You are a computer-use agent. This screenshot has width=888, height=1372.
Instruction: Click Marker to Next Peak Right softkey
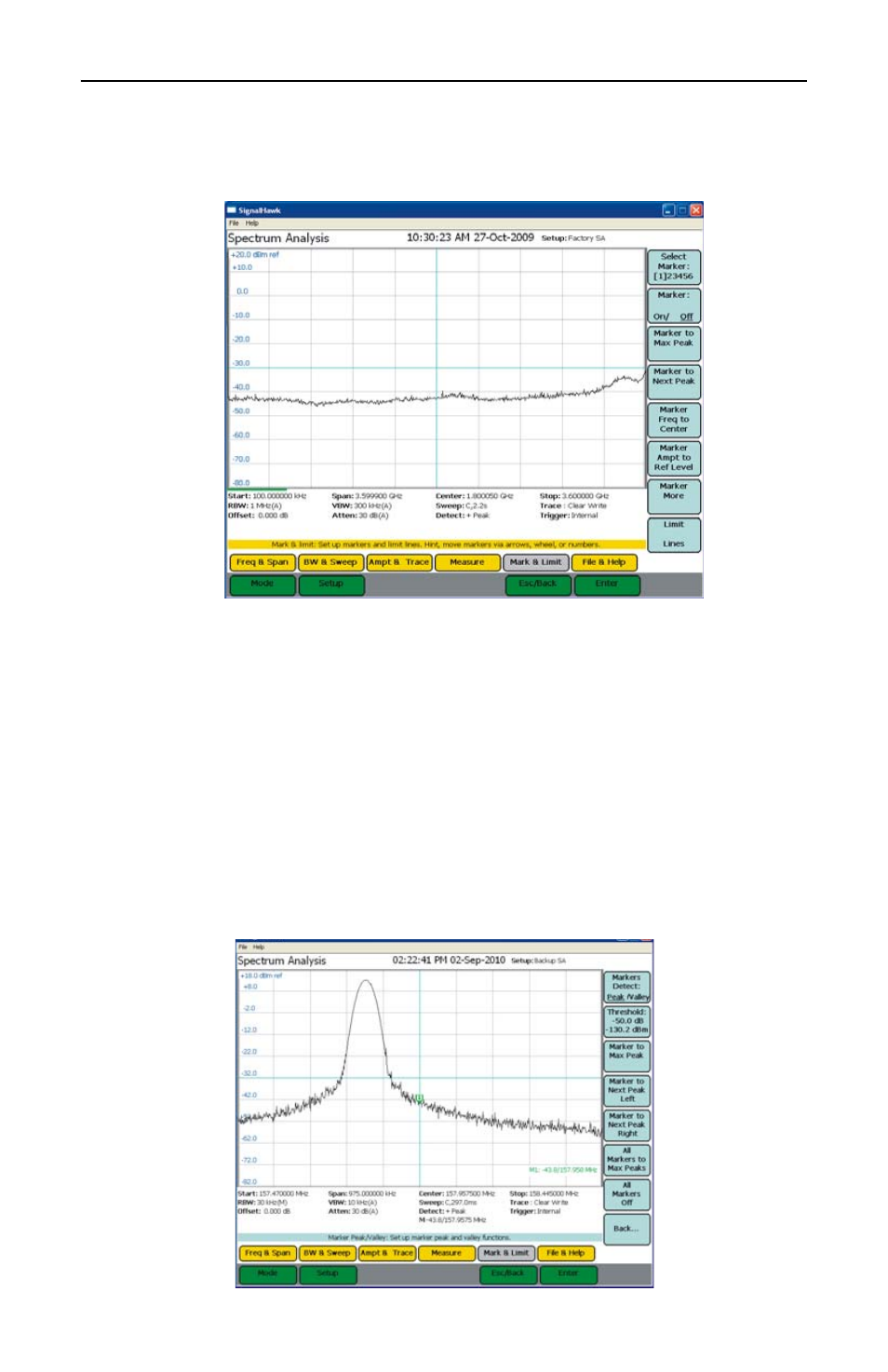pos(626,1125)
